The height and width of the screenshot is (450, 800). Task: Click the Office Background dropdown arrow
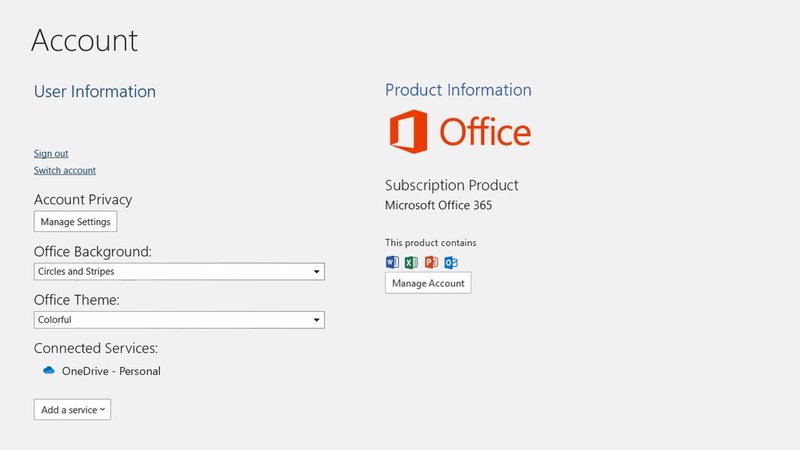click(317, 271)
